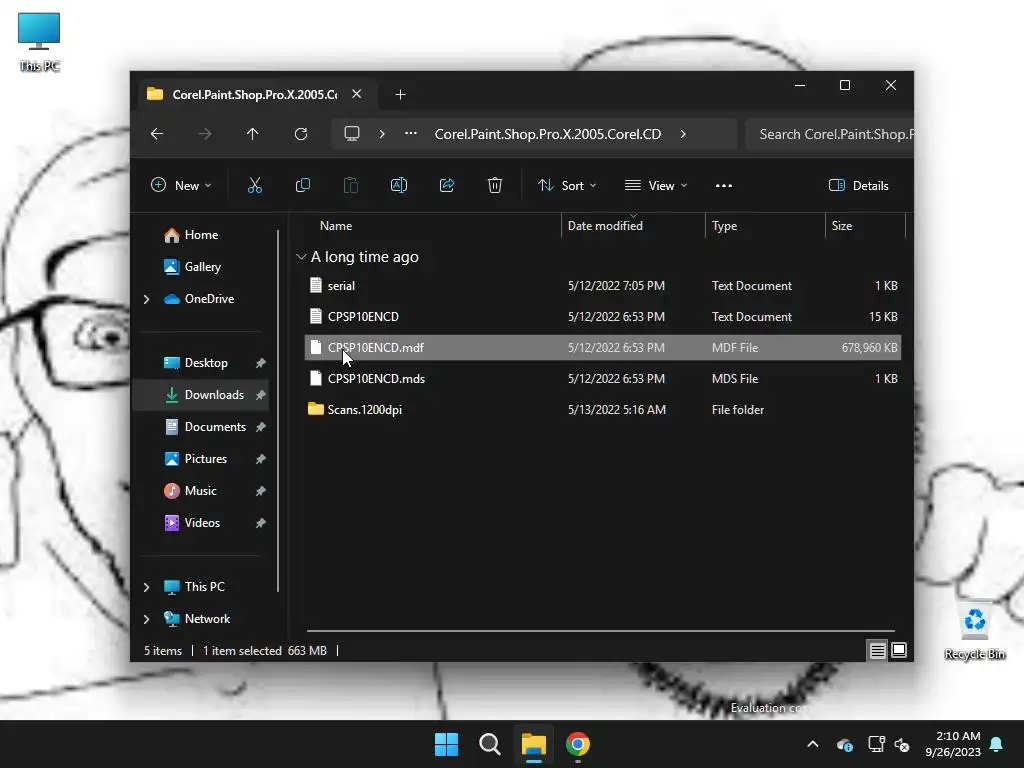Expand Network in navigation pane

tap(146, 619)
